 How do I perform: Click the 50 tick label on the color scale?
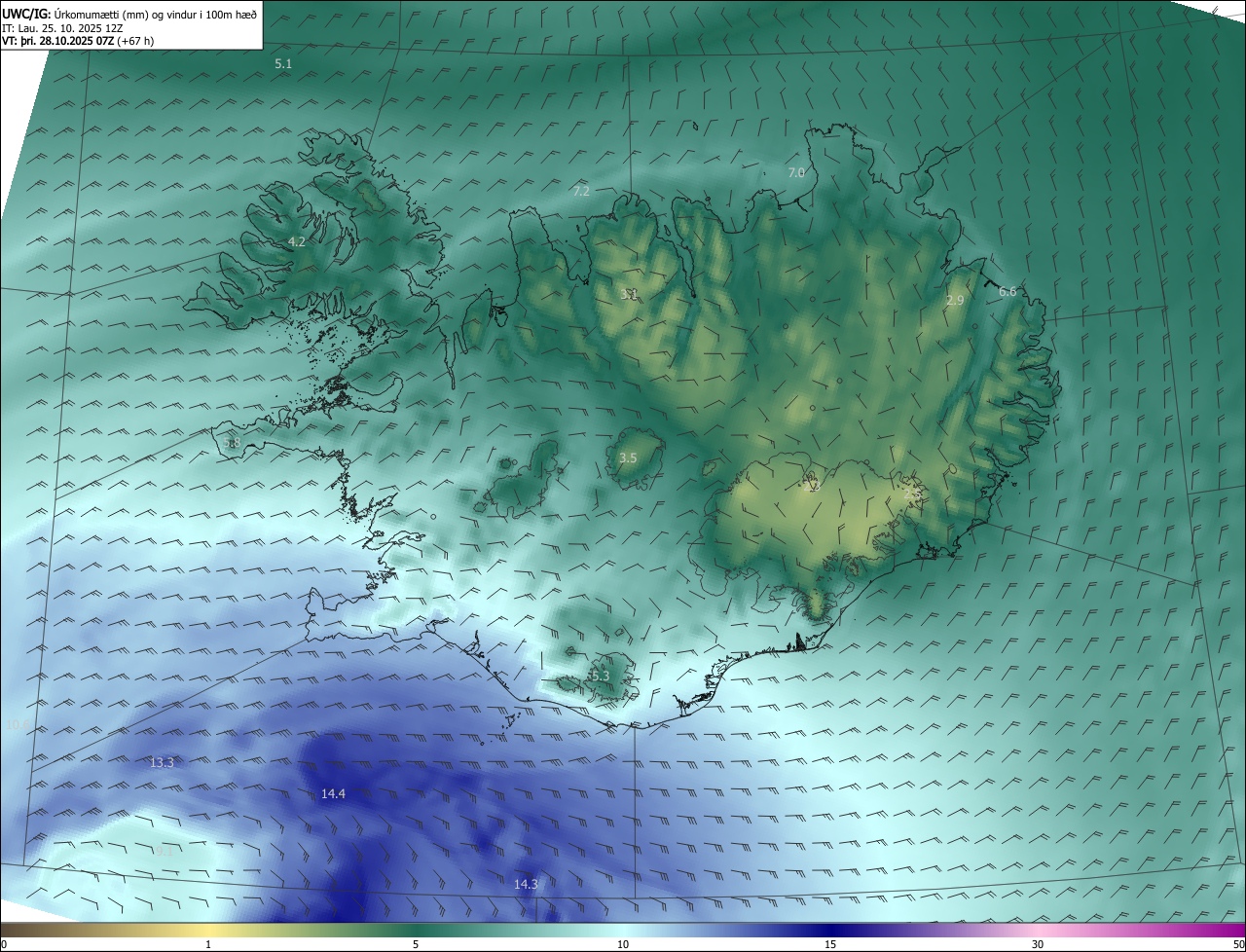coord(1238,944)
